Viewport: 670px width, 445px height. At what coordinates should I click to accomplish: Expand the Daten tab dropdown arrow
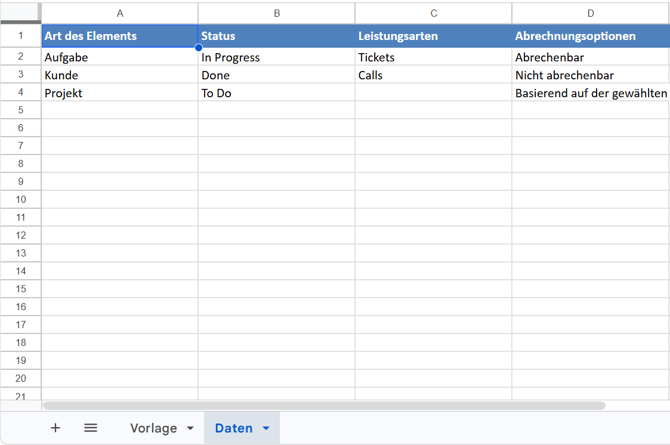click(x=266, y=429)
